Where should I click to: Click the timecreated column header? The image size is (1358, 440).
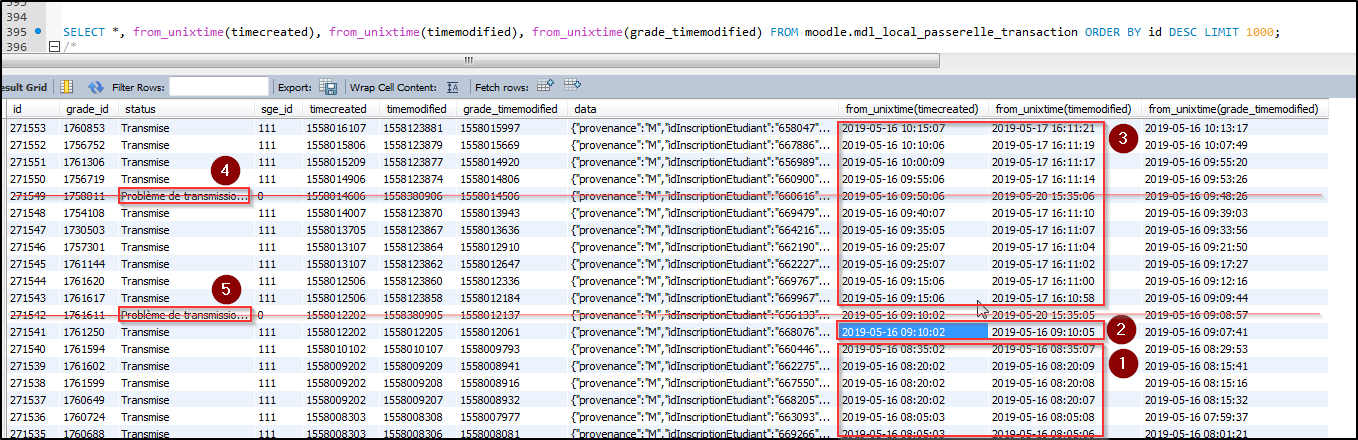click(338, 109)
